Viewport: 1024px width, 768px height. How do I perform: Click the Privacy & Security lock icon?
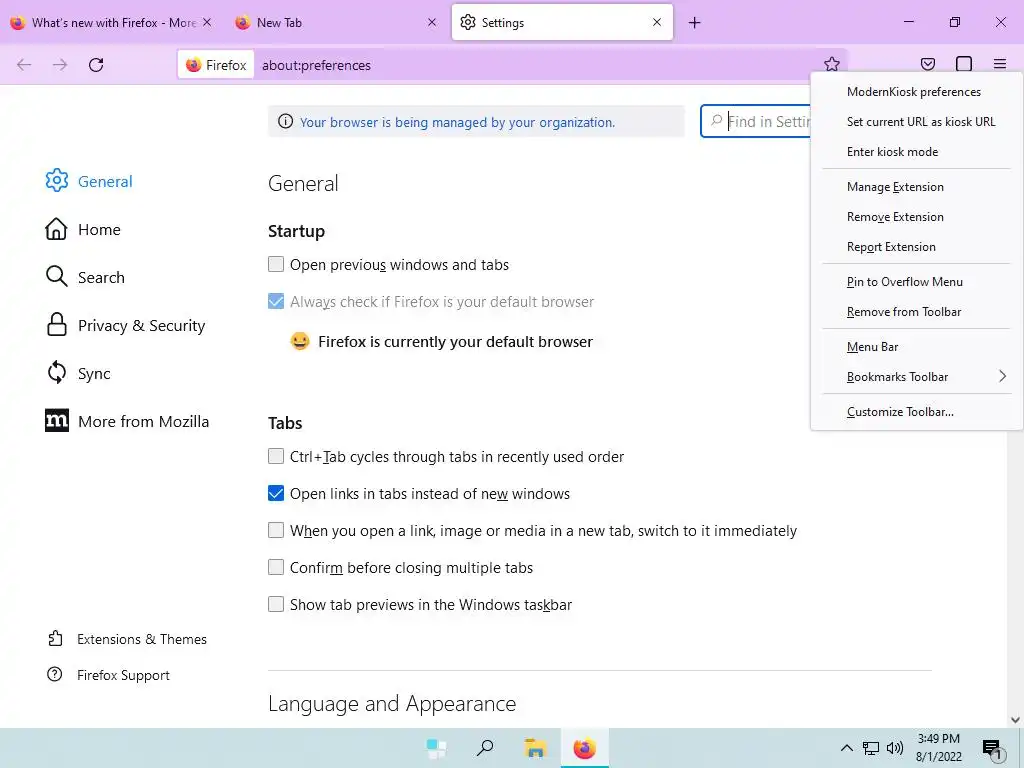pyautogui.click(x=57, y=325)
